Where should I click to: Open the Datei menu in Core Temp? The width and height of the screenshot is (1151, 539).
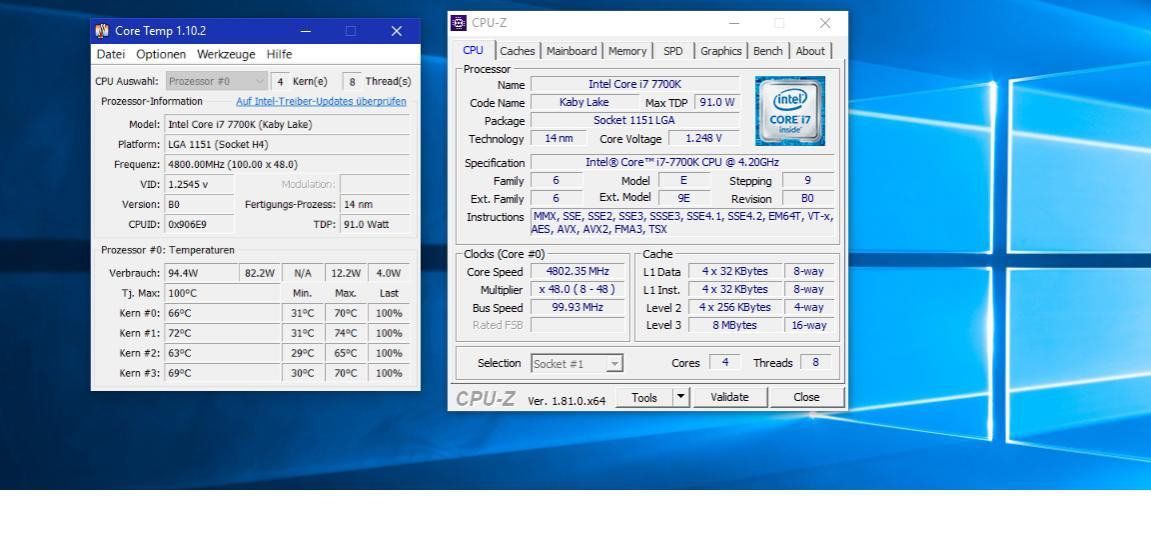[111, 54]
